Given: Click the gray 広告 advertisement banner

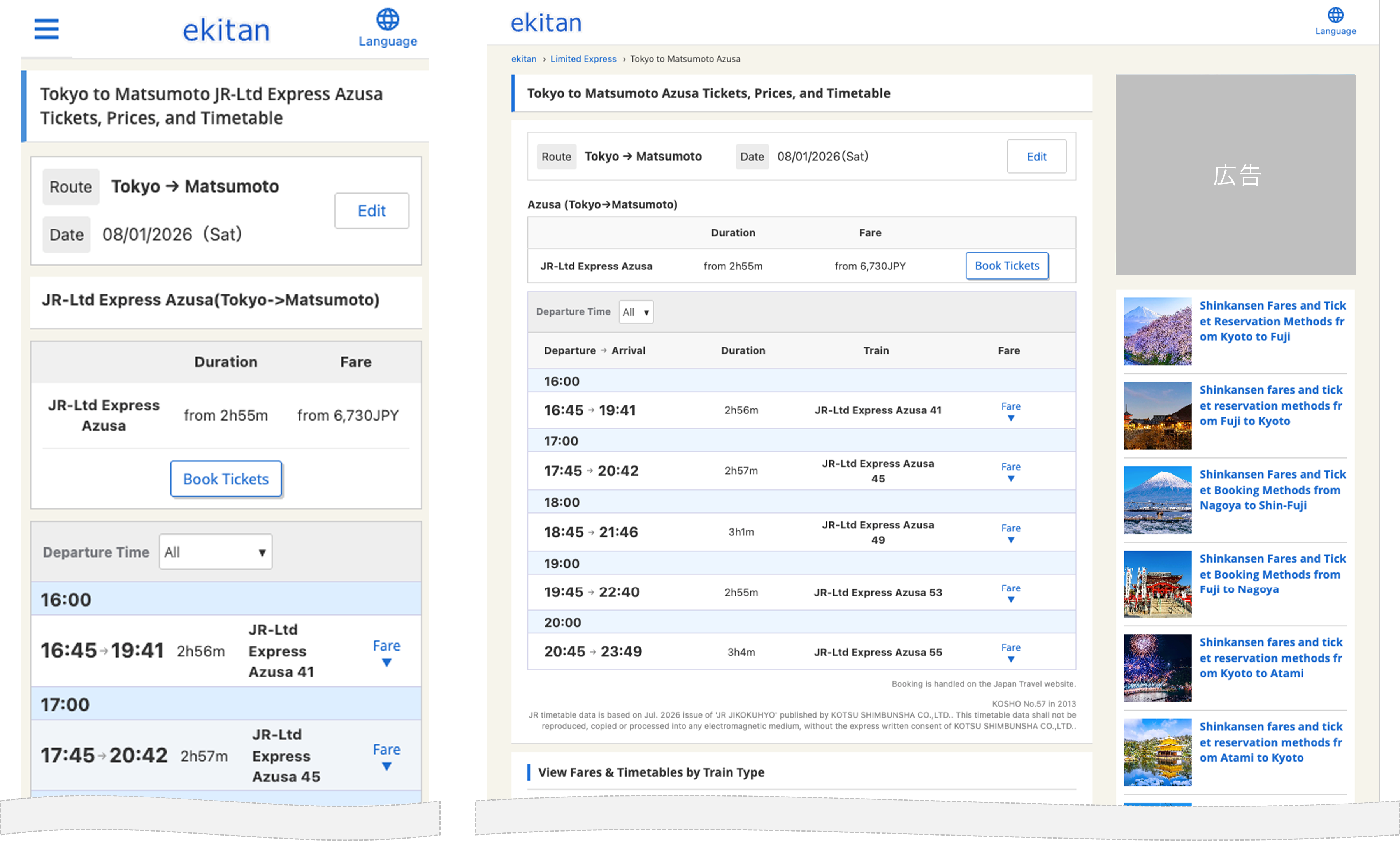Looking at the screenshot, I should [1235, 174].
